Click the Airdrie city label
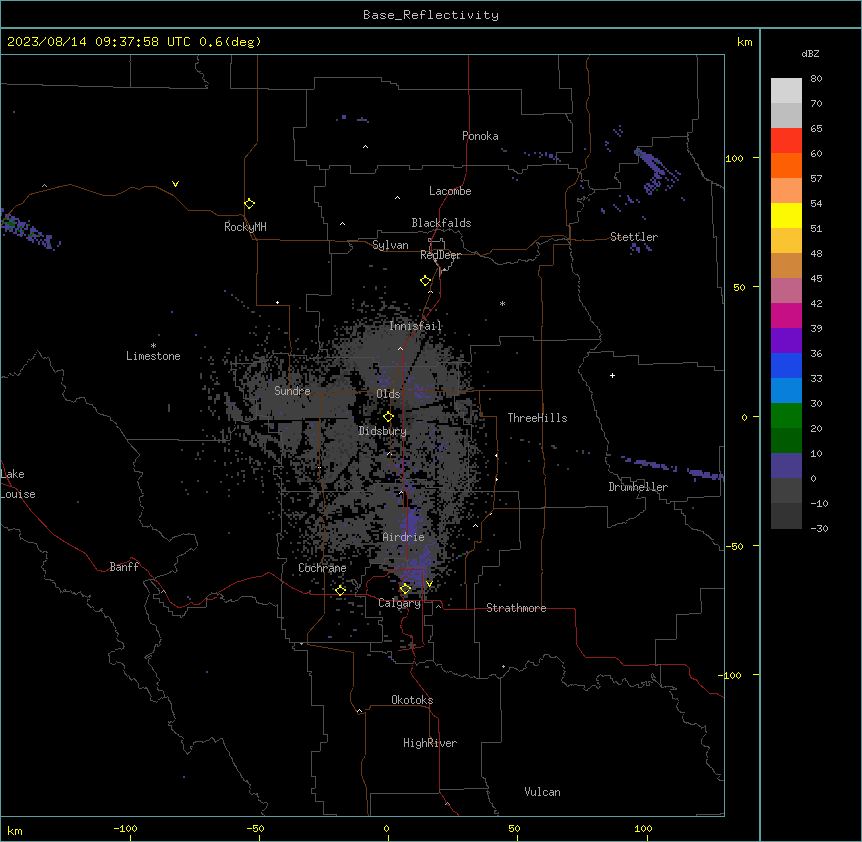862x842 pixels. pos(404,537)
